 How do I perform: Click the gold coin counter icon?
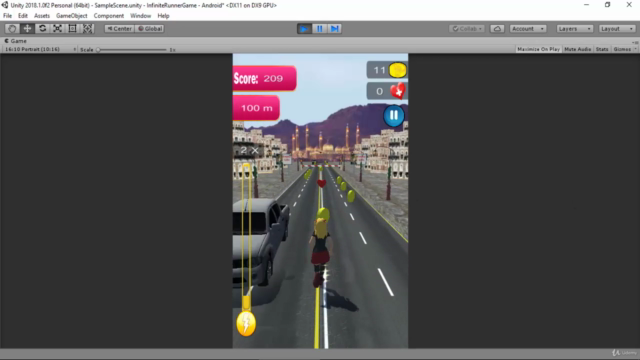tap(398, 70)
